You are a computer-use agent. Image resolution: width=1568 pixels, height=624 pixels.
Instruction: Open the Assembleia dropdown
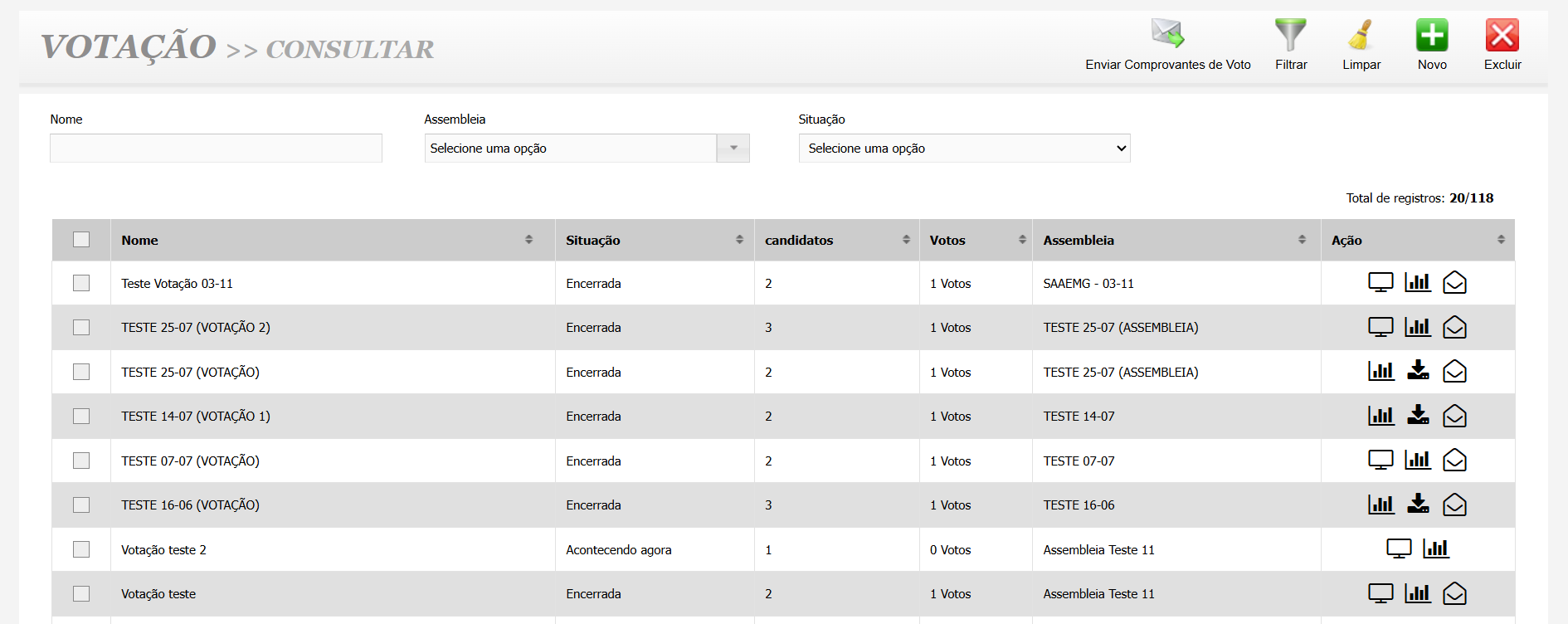tap(587, 149)
